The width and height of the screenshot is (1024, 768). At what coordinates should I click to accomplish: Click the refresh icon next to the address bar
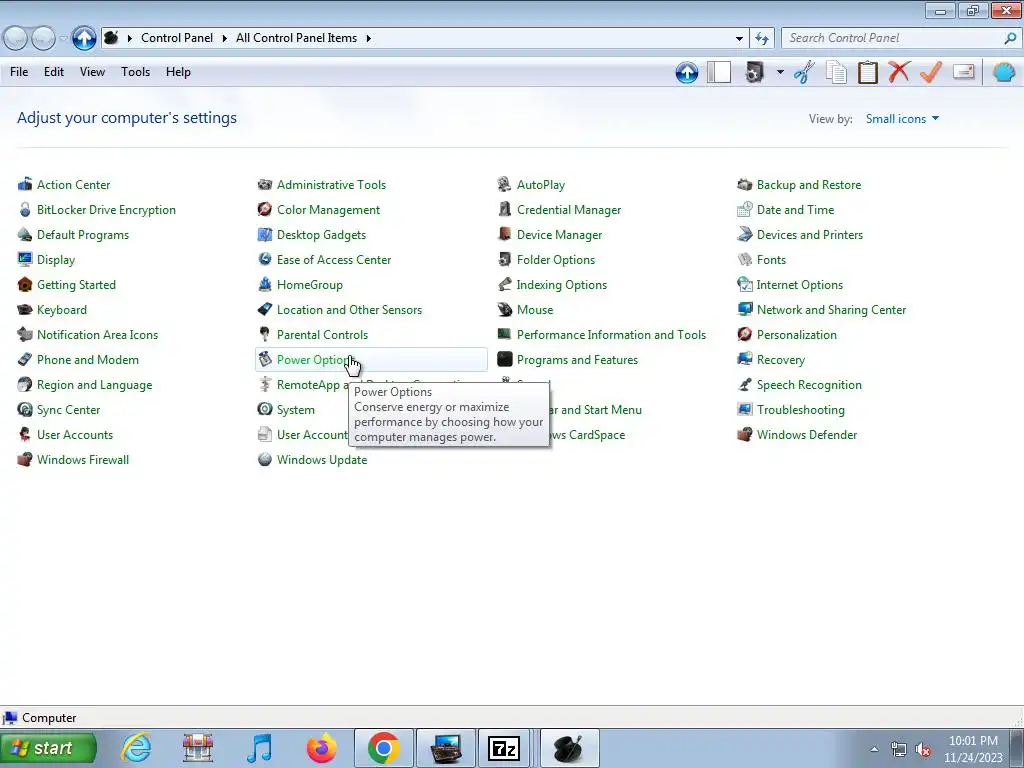pyautogui.click(x=761, y=39)
